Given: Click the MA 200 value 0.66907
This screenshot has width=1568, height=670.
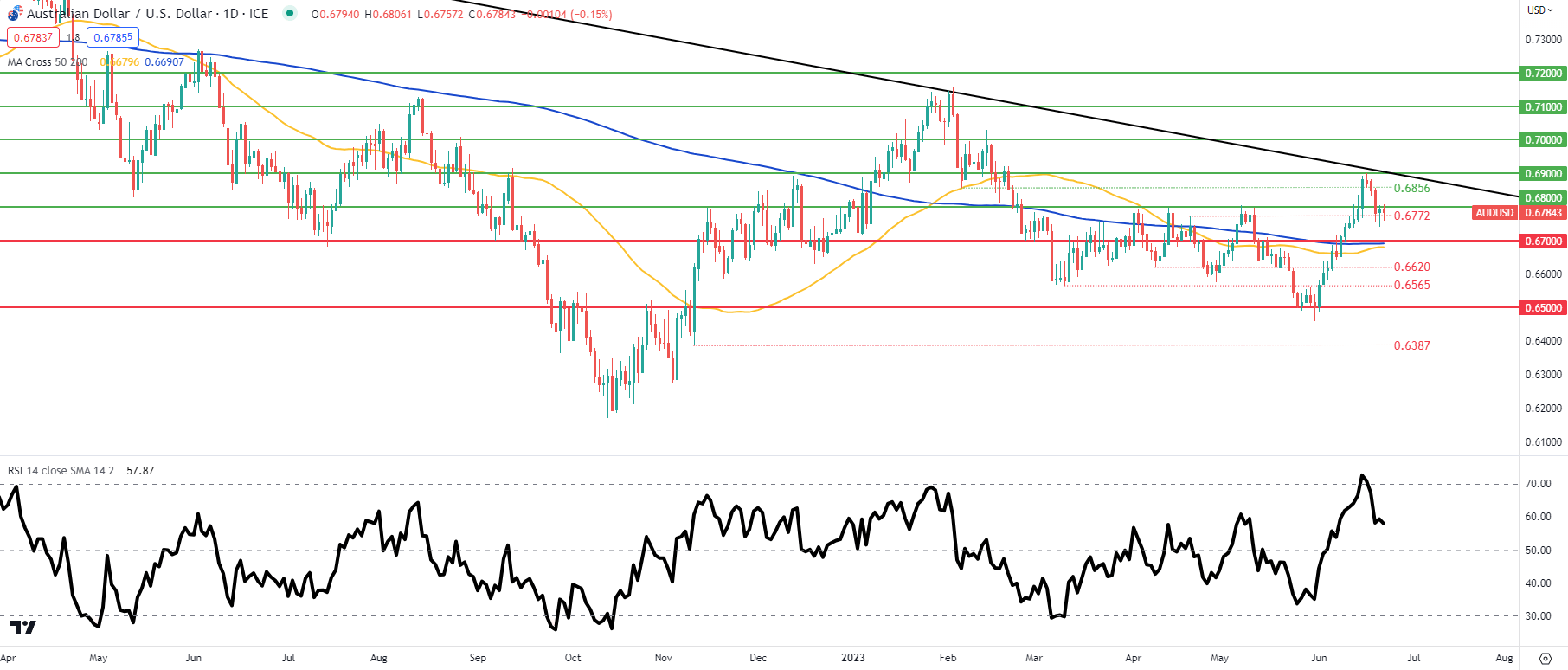Looking at the screenshot, I should coord(164,62).
